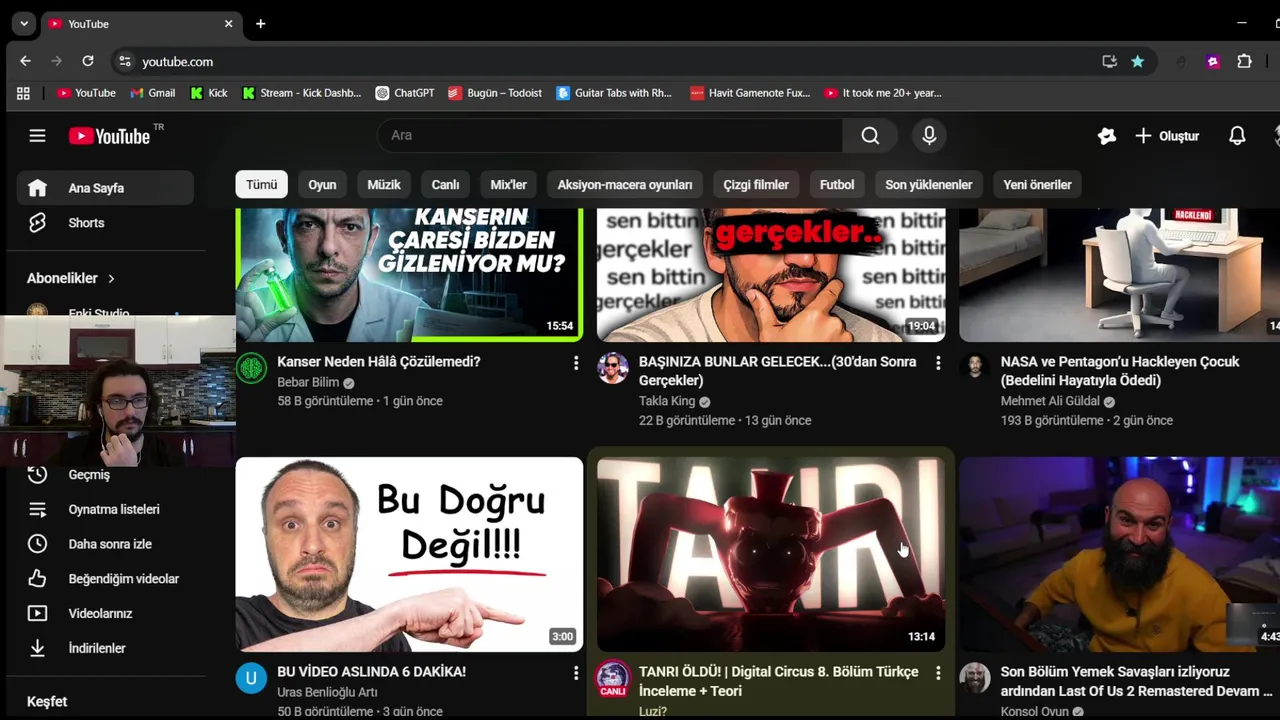Open Uras Benlioğlu Artı channel avatar
1280x720 pixels.
tap(251, 678)
